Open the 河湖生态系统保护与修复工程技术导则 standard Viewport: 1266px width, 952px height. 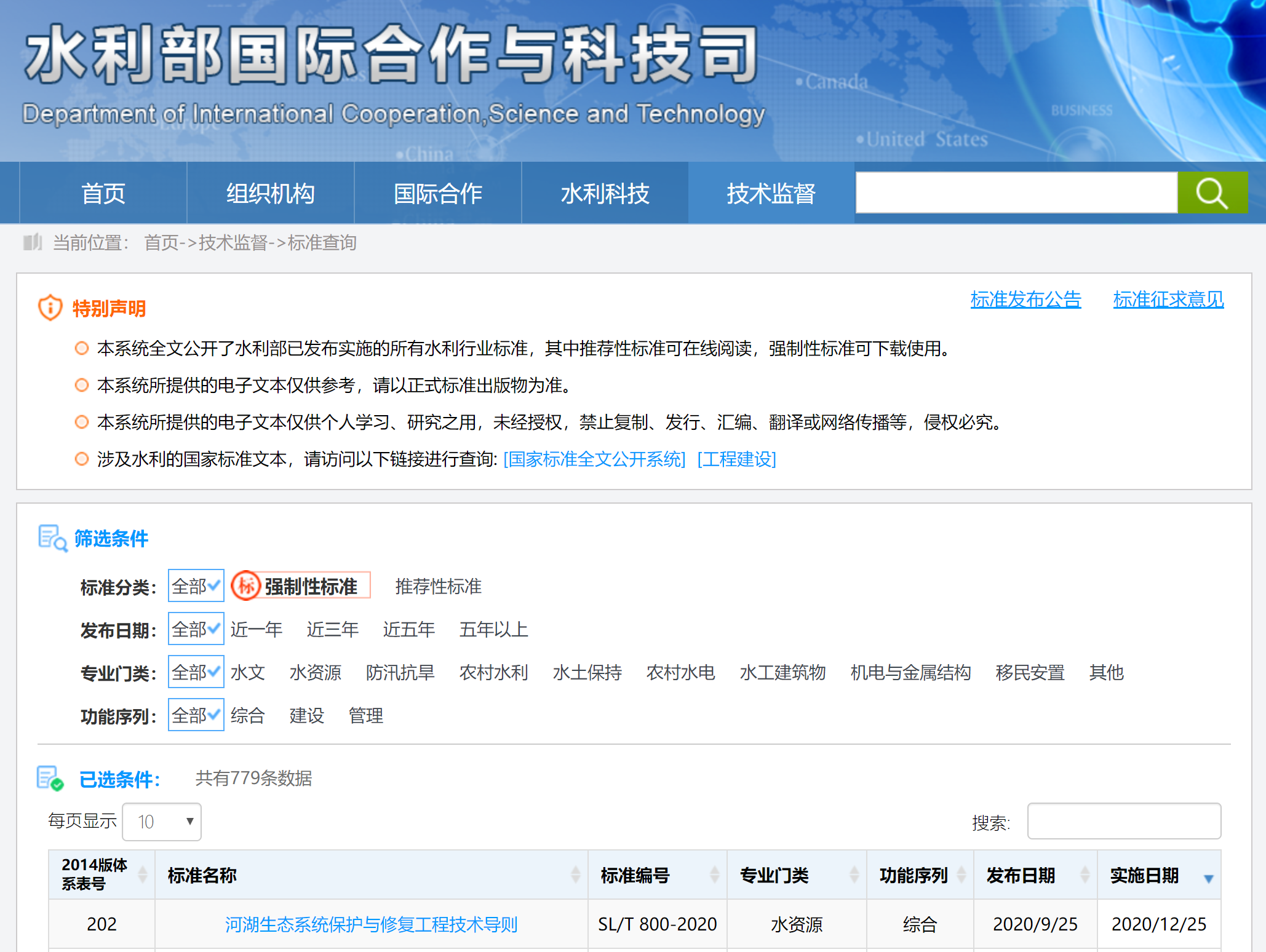(371, 924)
